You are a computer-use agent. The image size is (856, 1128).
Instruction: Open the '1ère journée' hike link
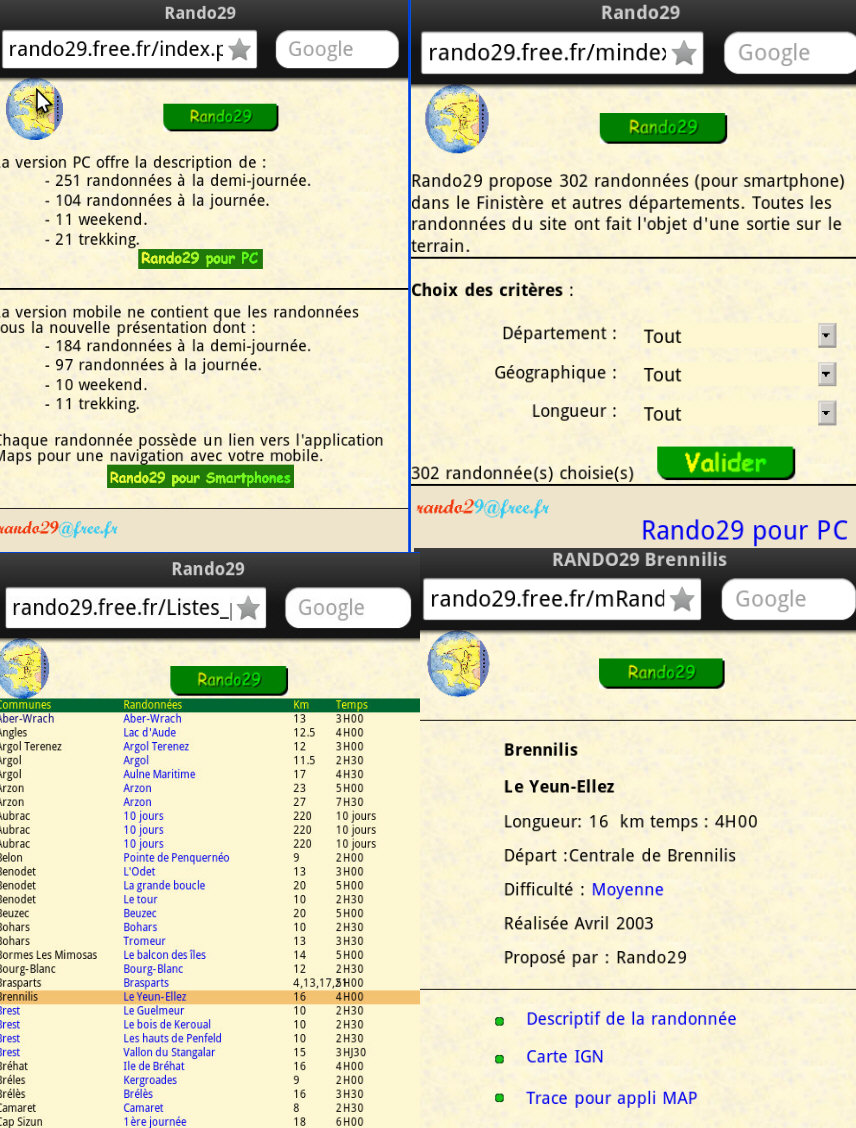tap(155, 1122)
